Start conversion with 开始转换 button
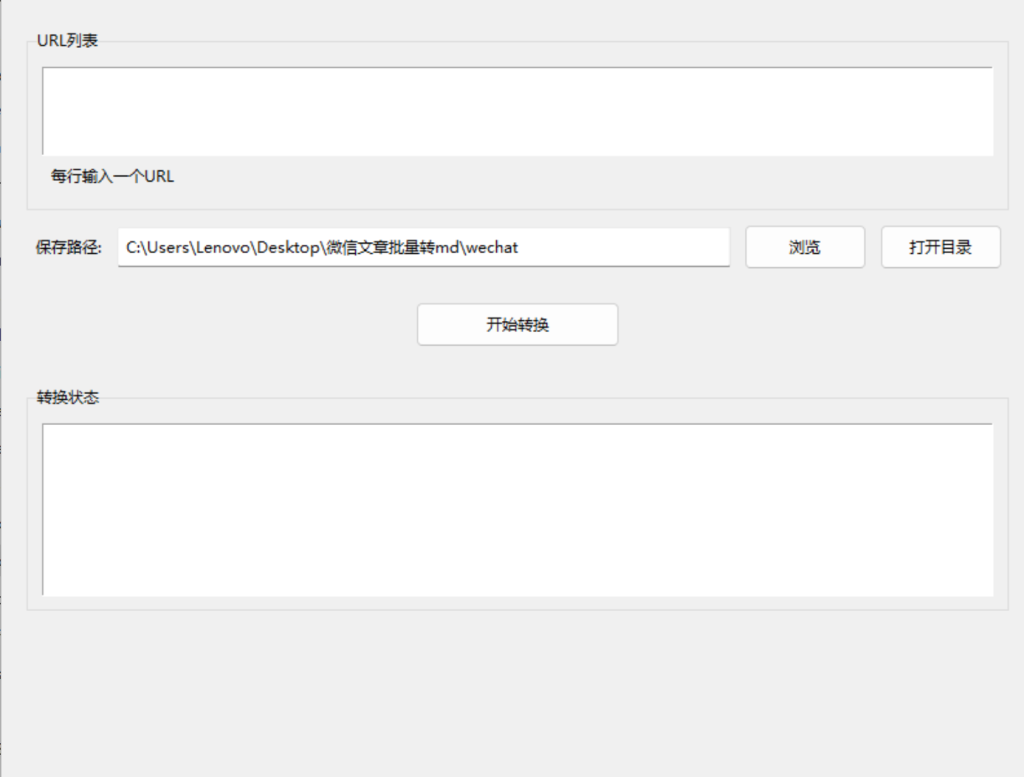Viewport: 1024px width, 777px height. pyautogui.click(x=517, y=325)
